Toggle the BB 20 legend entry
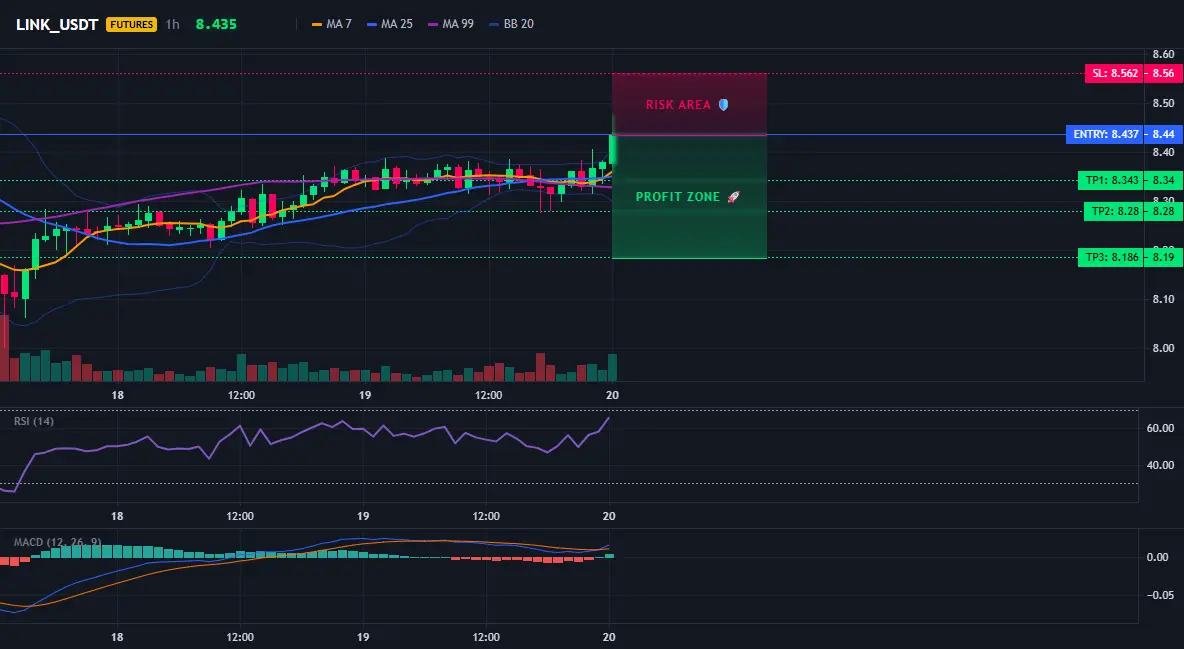 tap(511, 24)
